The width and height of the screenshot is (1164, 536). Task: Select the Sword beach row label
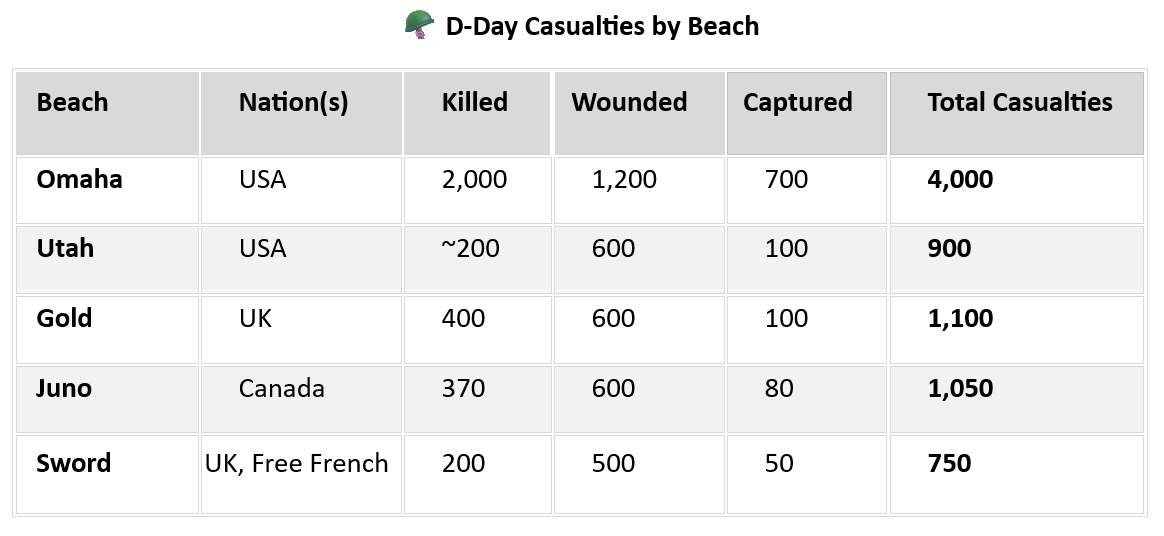point(73,464)
